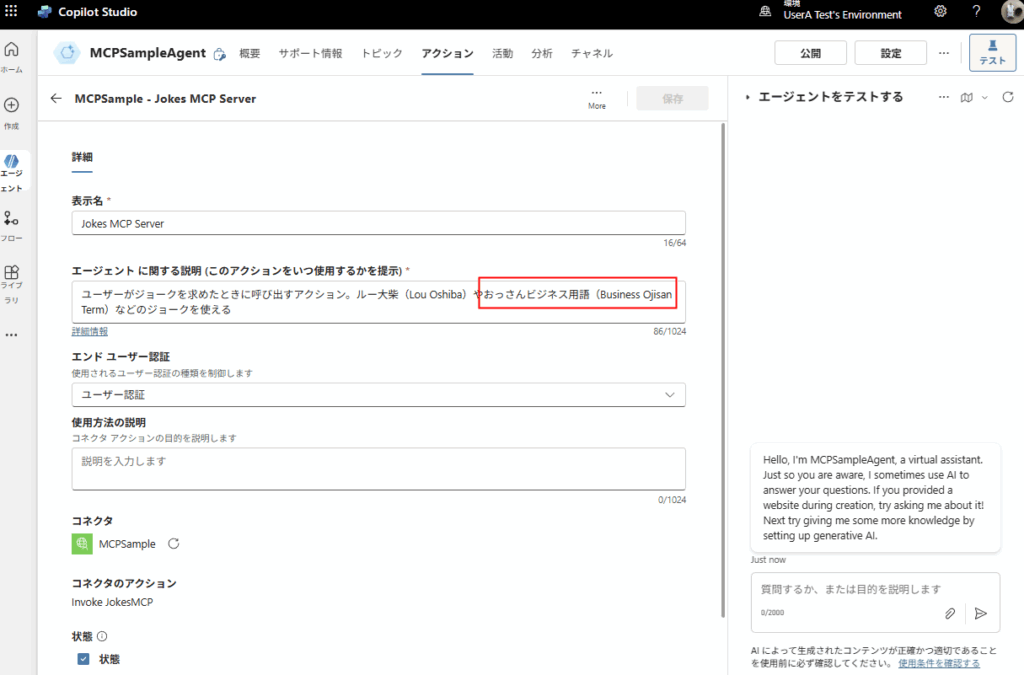The width and height of the screenshot is (1024, 675).
Task: Open the help question mark icon
Action: point(976,11)
